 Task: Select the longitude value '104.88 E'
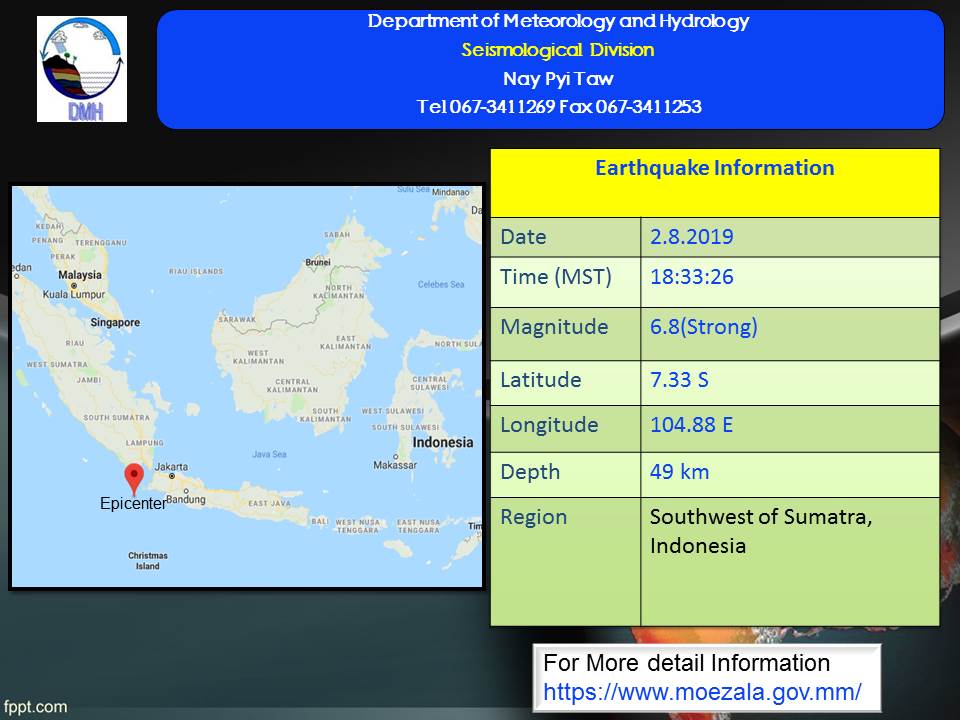[692, 425]
